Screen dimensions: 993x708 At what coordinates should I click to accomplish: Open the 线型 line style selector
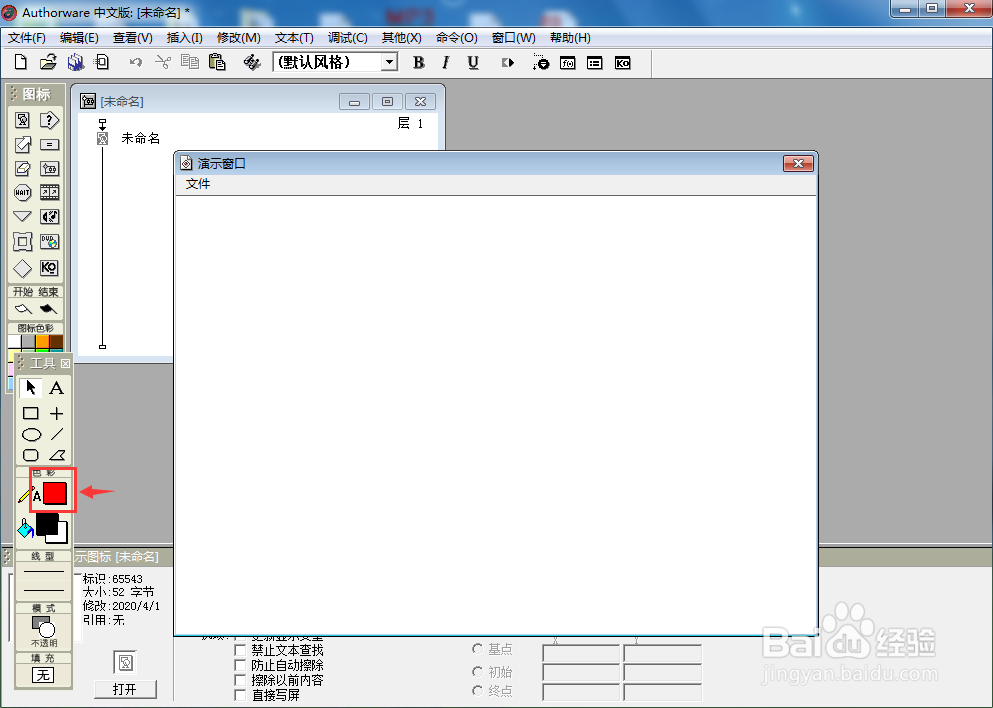44,581
